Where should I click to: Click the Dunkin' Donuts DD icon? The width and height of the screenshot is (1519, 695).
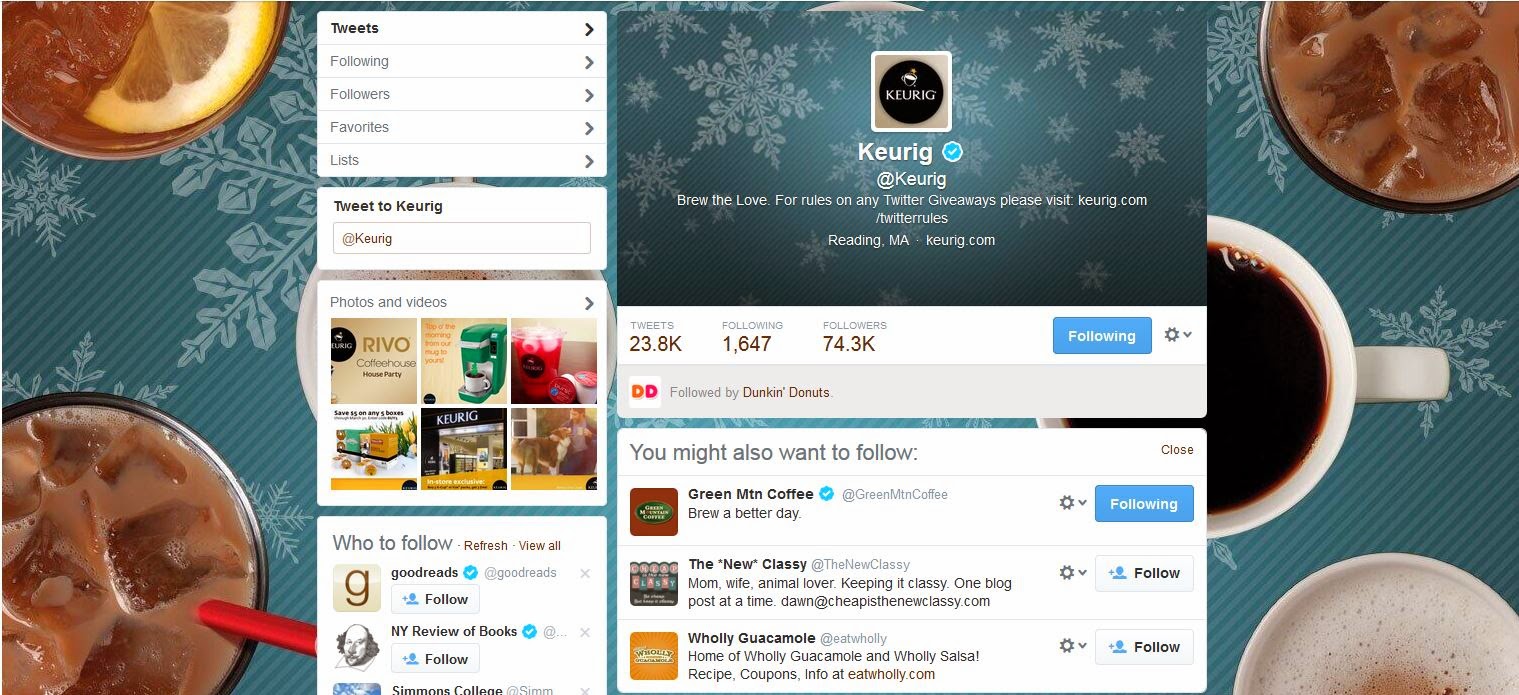click(x=645, y=392)
